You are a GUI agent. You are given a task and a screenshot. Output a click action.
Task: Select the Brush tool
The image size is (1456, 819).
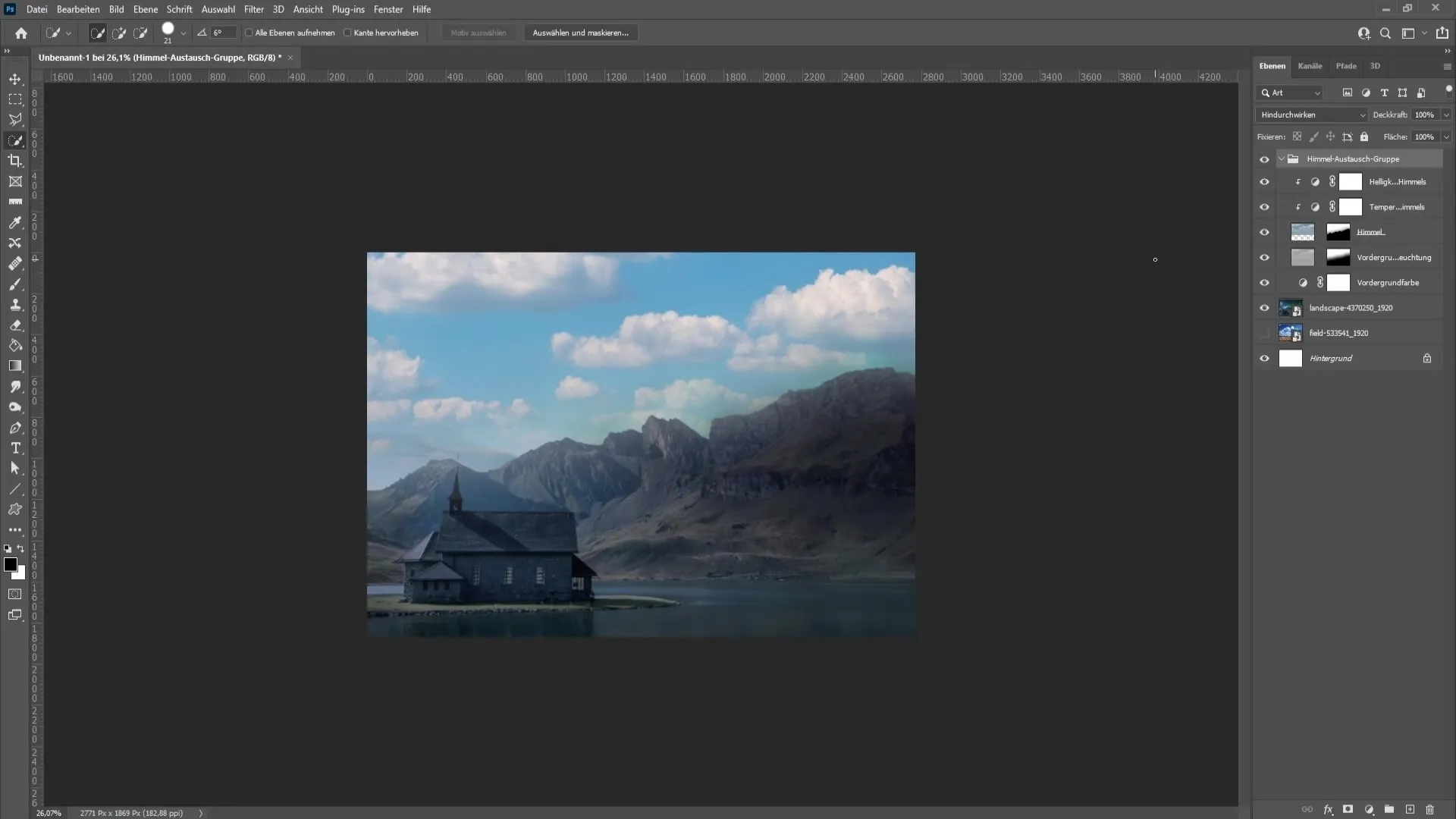coord(15,284)
